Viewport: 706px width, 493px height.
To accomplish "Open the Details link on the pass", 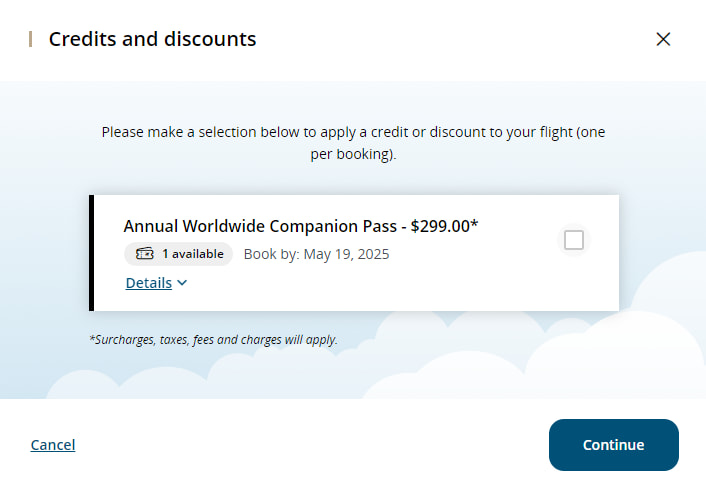I will tap(149, 283).
